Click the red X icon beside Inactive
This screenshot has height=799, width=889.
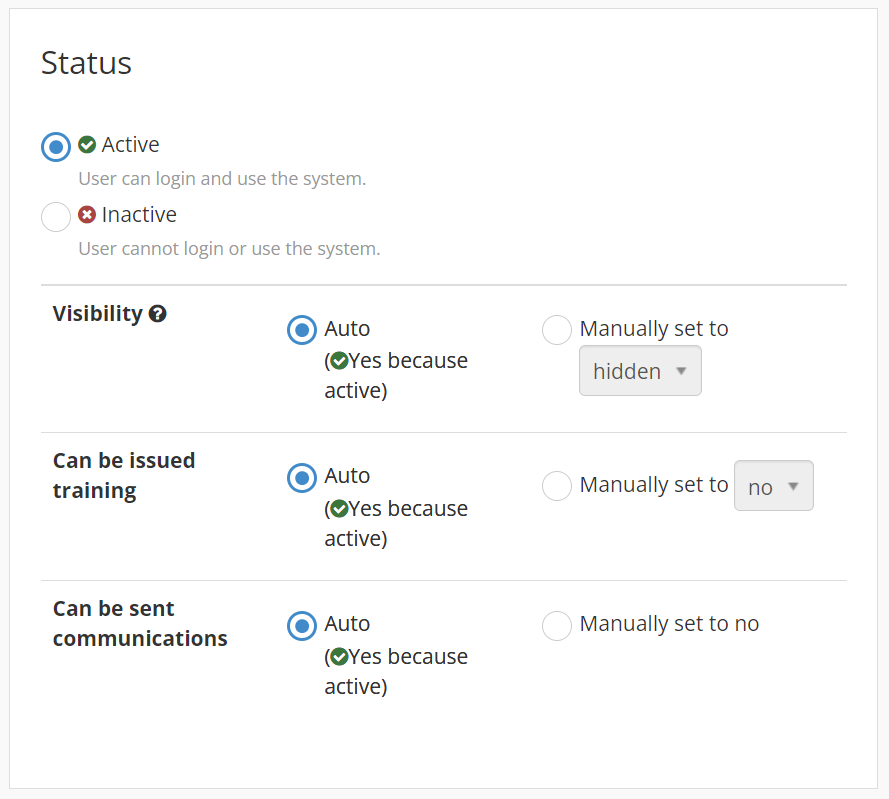pyautogui.click(x=87, y=215)
